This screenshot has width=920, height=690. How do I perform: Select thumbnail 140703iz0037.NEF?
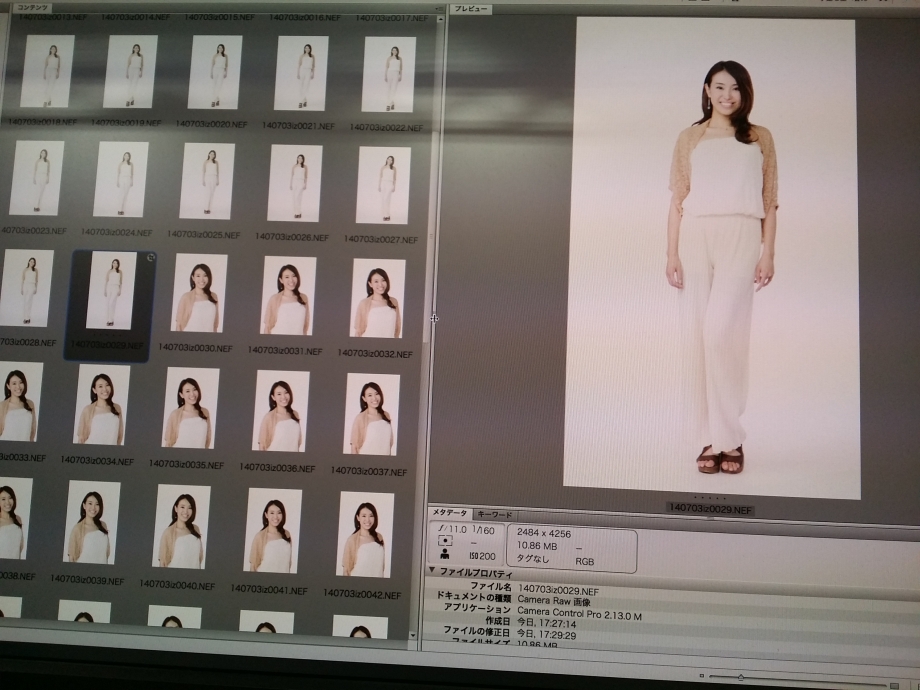point(371,414)
